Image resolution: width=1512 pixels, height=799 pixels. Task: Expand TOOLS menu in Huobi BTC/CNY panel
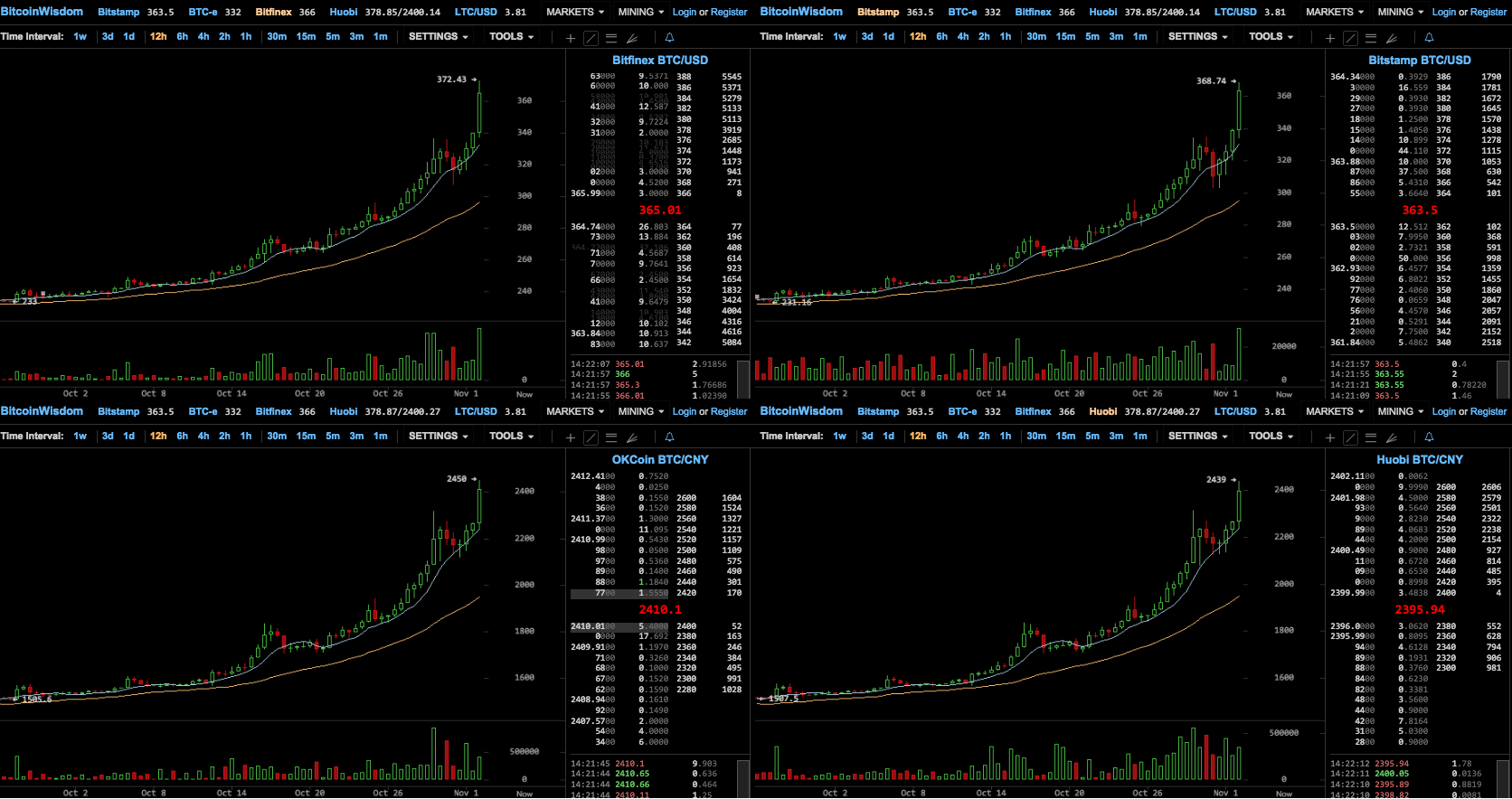coord(1271,437)
